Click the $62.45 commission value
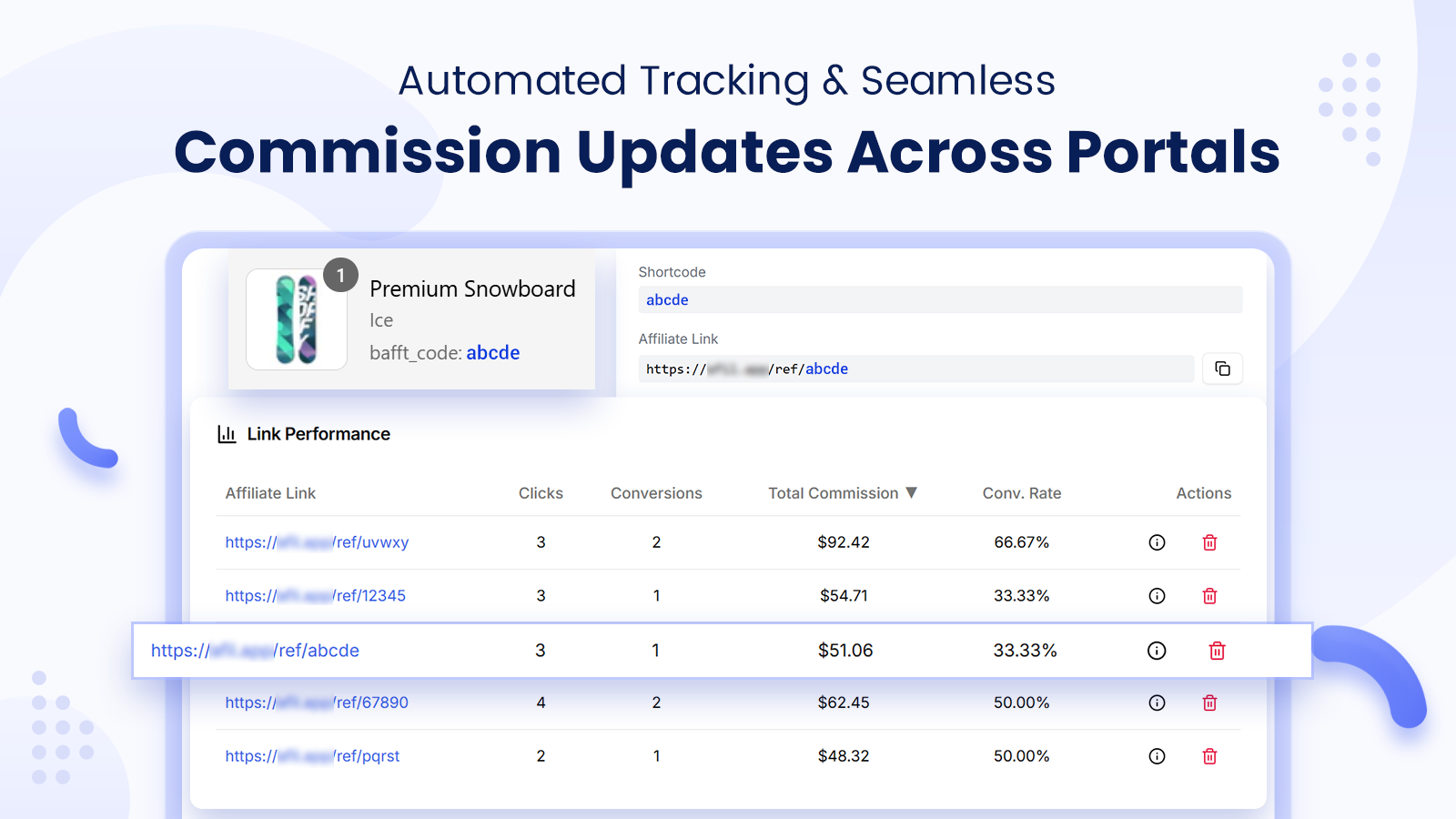The width and height of the screenshot is (1456, 819). [x=844, y=703]
